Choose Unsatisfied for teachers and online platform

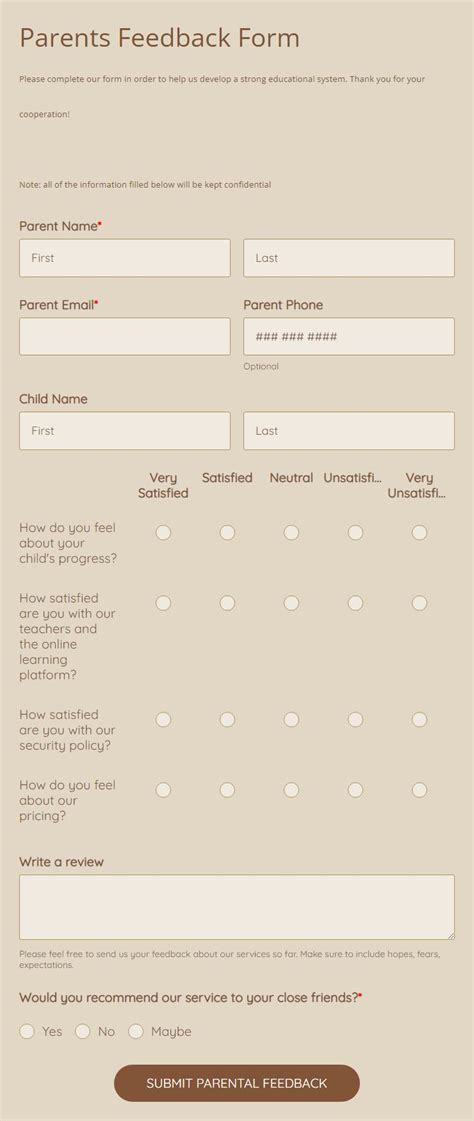click(355, 603)
